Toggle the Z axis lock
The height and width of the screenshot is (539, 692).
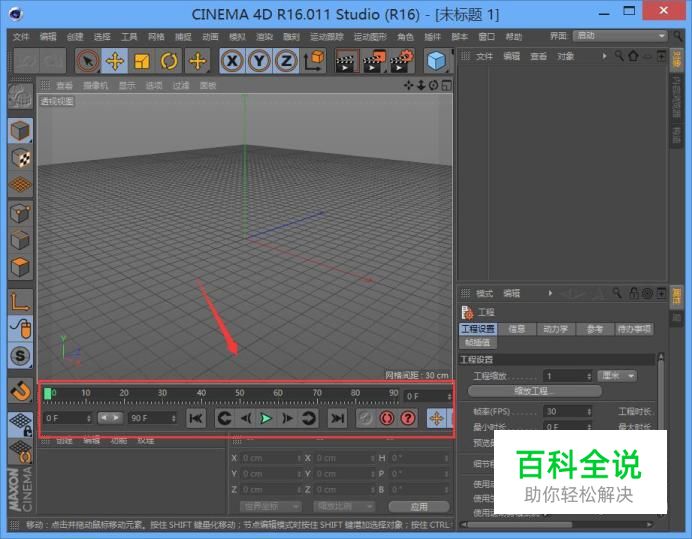tap(286, 61)
